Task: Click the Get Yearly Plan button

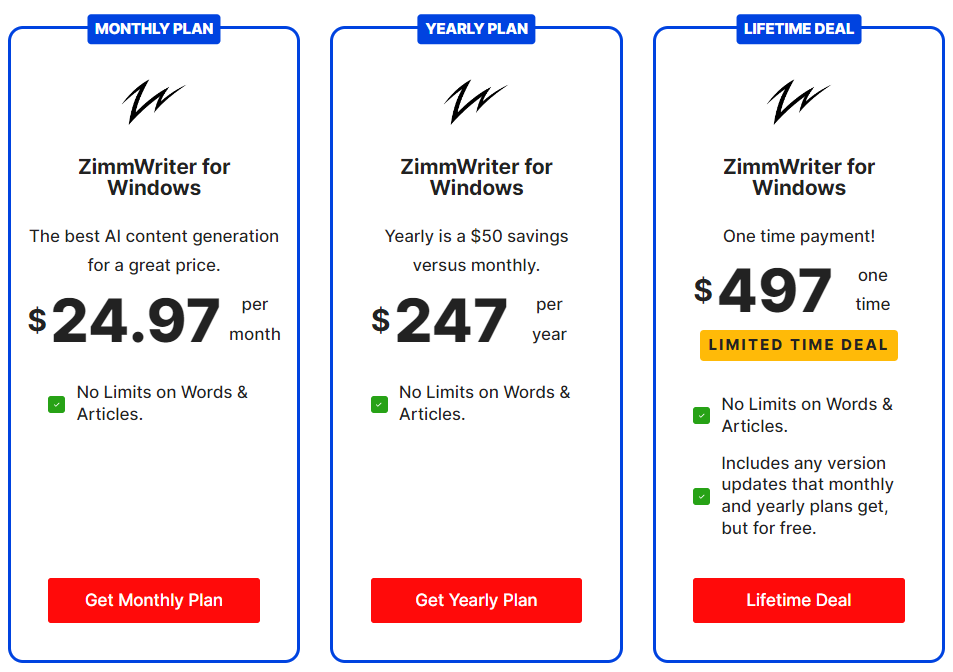Action: pos(476,600)
